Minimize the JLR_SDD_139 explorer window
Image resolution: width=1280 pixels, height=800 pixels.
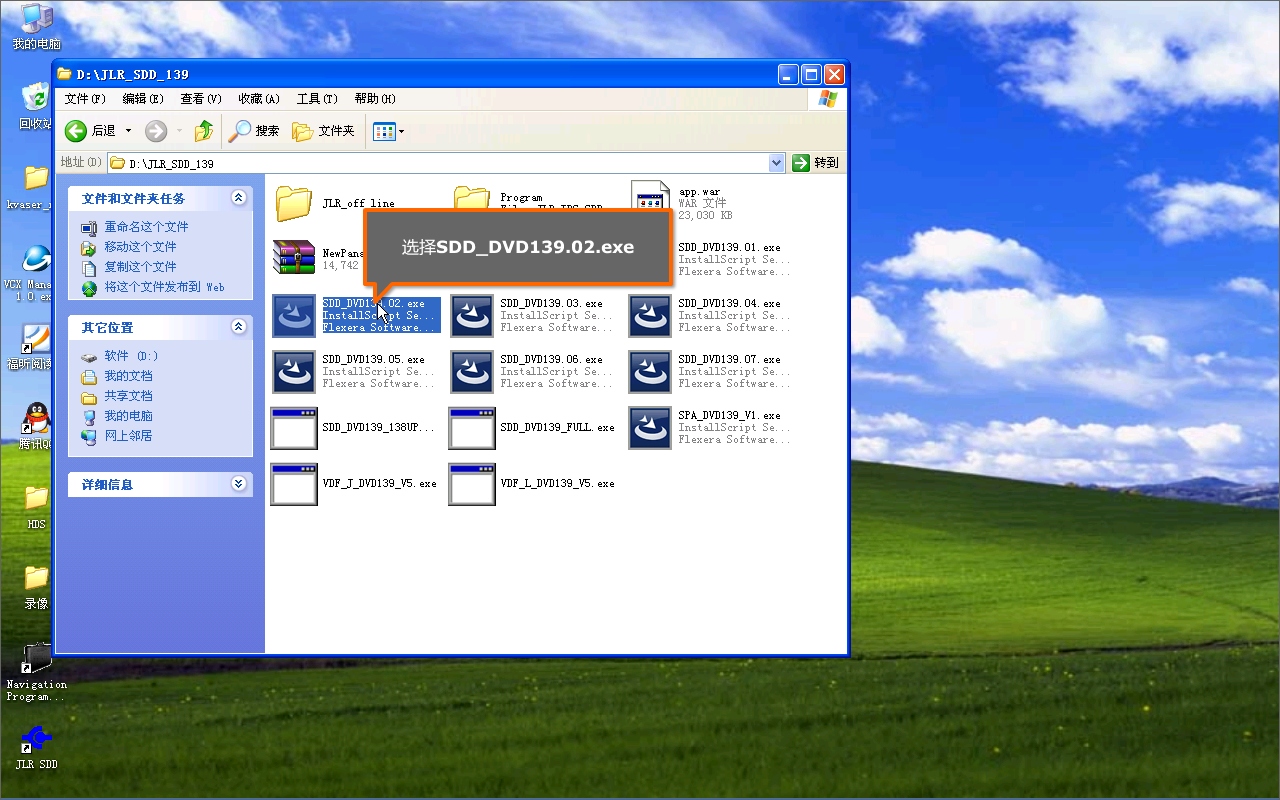point(789,74)
